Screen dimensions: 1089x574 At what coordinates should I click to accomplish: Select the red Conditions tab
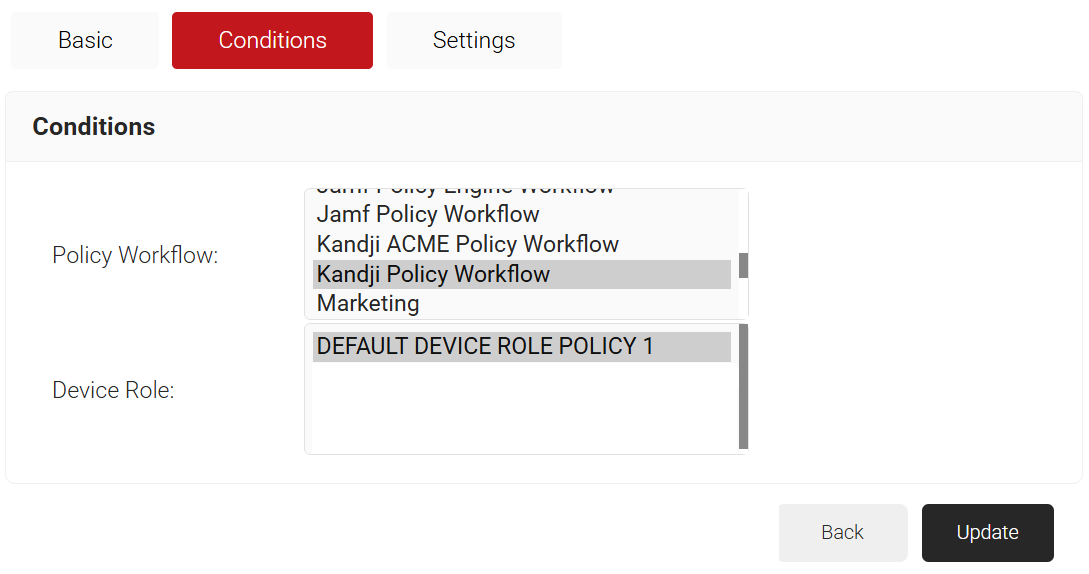(x=272, y=40)
